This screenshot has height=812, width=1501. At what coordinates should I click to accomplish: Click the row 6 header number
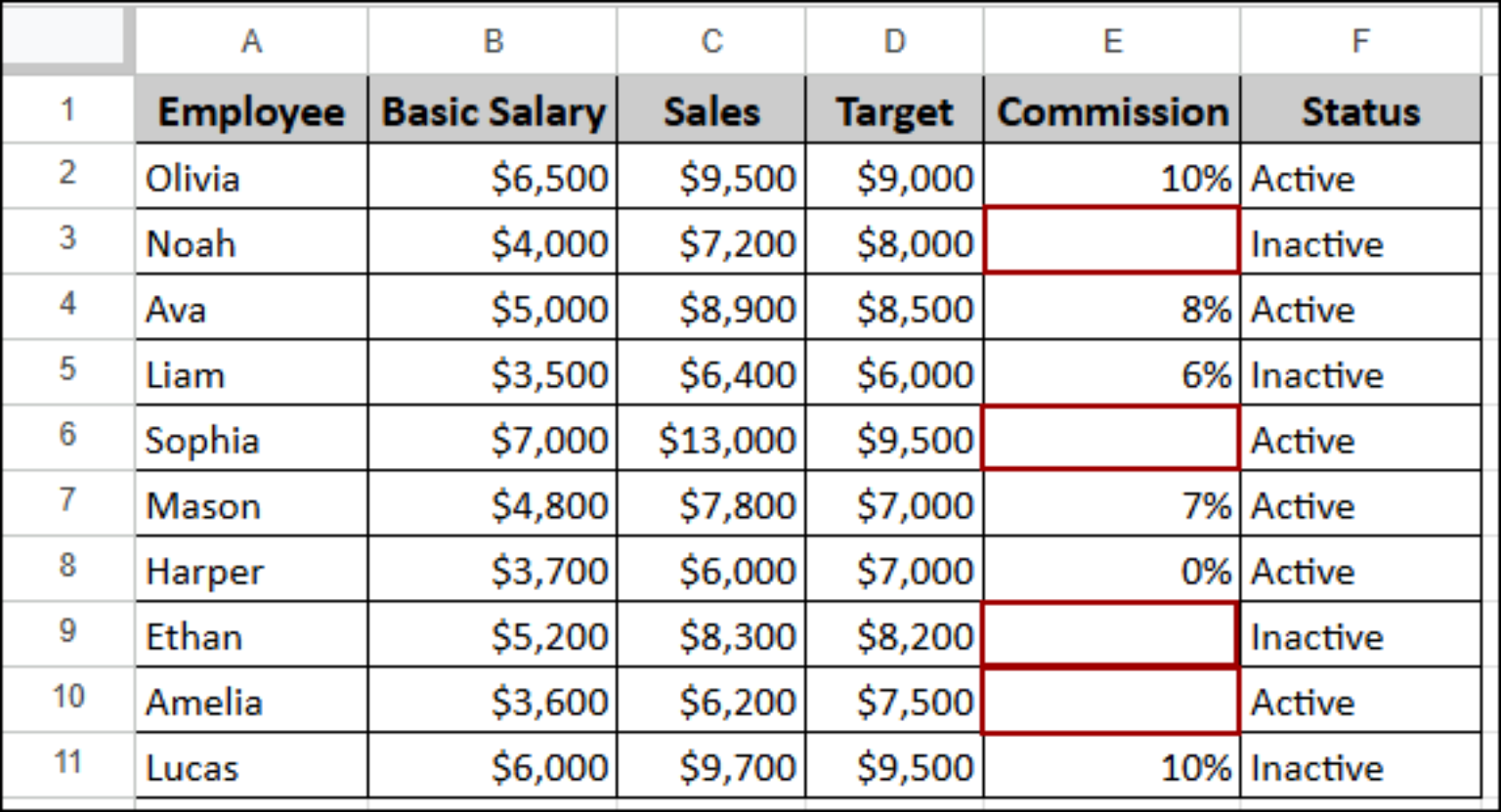click(66, 436)
